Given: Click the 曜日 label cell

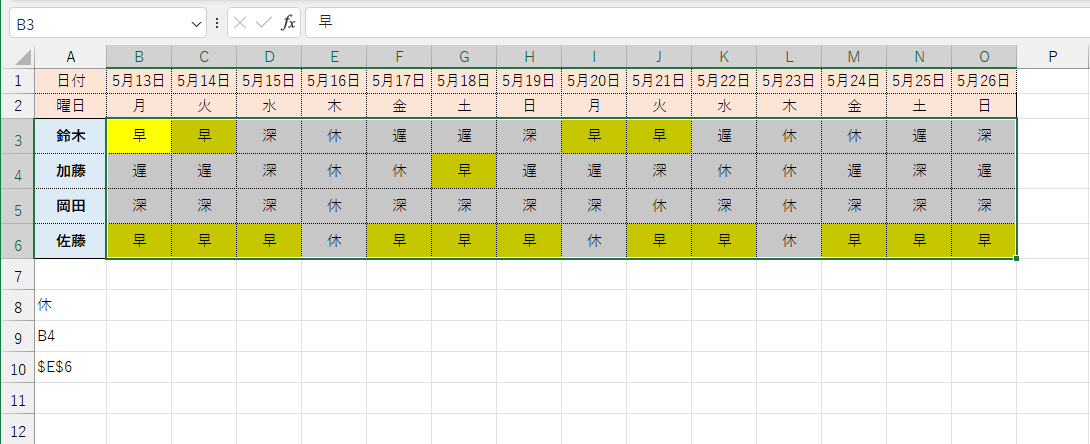Looking at the screenshot, I should (x=70, y=104).
